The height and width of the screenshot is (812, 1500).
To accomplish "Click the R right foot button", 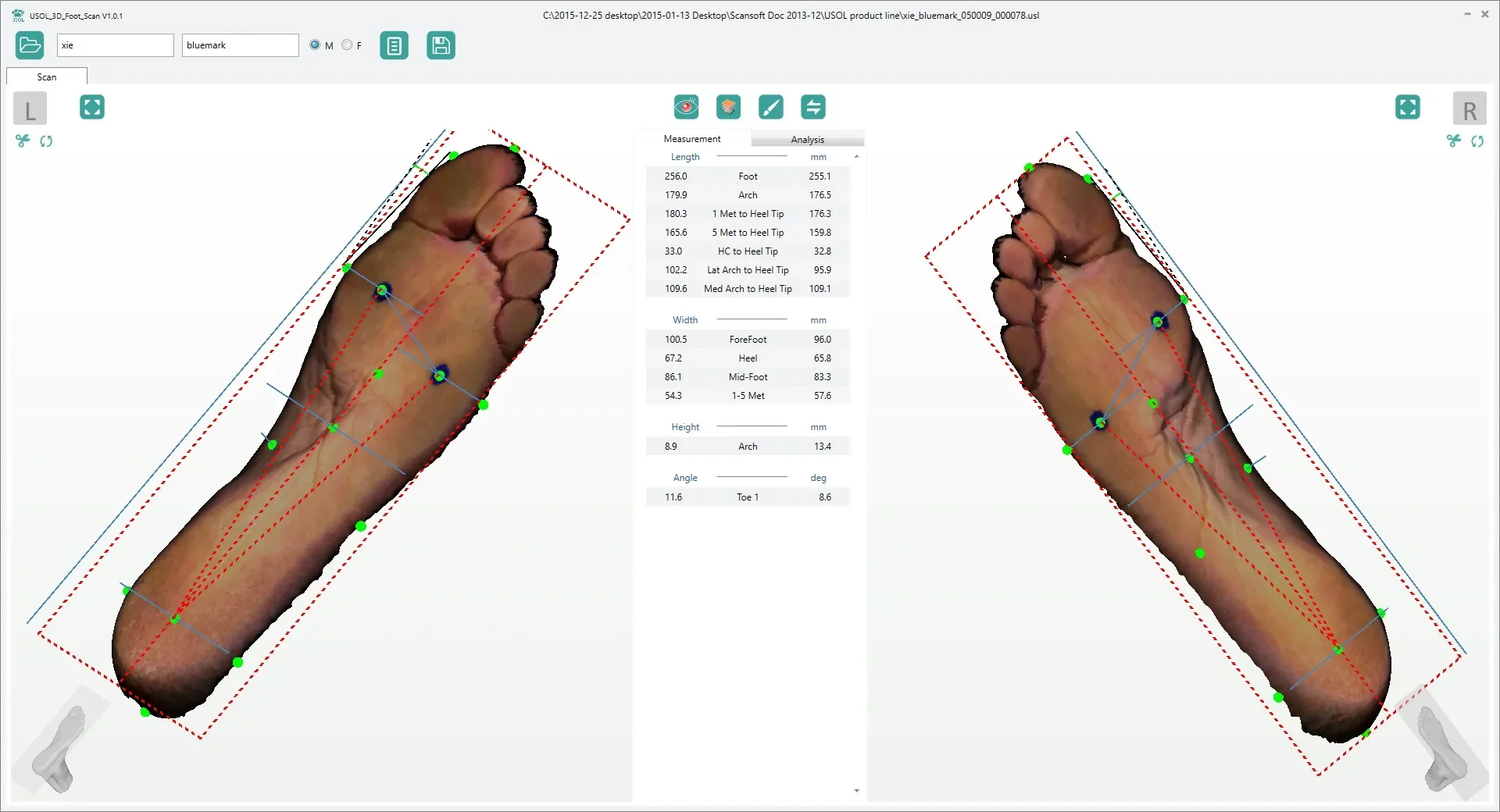I will coord(1470,109).
